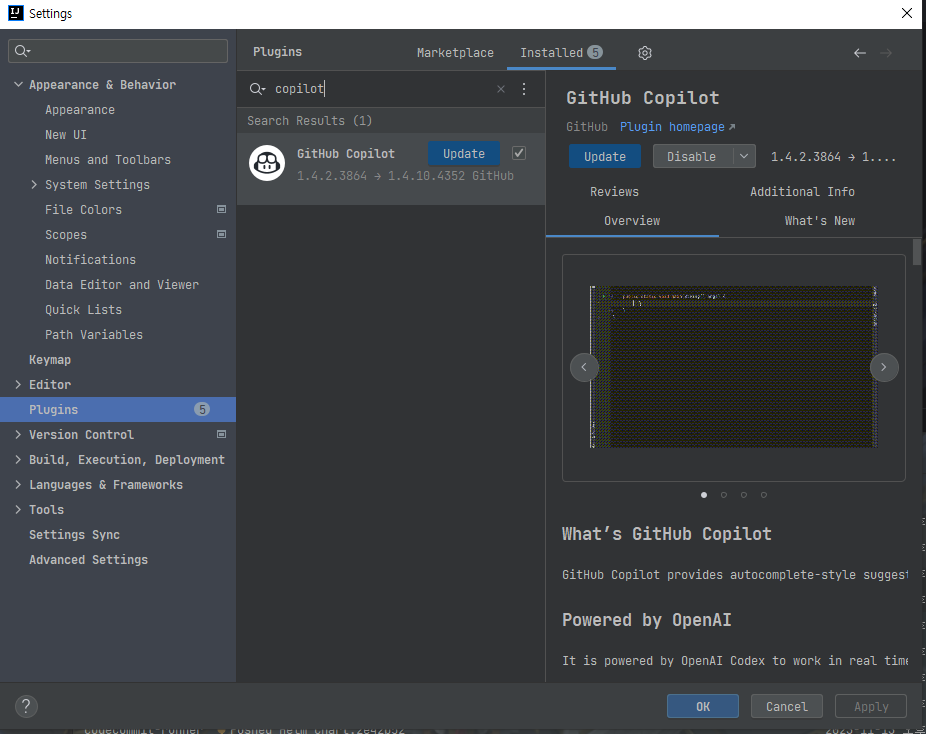Click the plugin search magnifier icon
This screenshot has width=926, height=734.
point(256,89)
